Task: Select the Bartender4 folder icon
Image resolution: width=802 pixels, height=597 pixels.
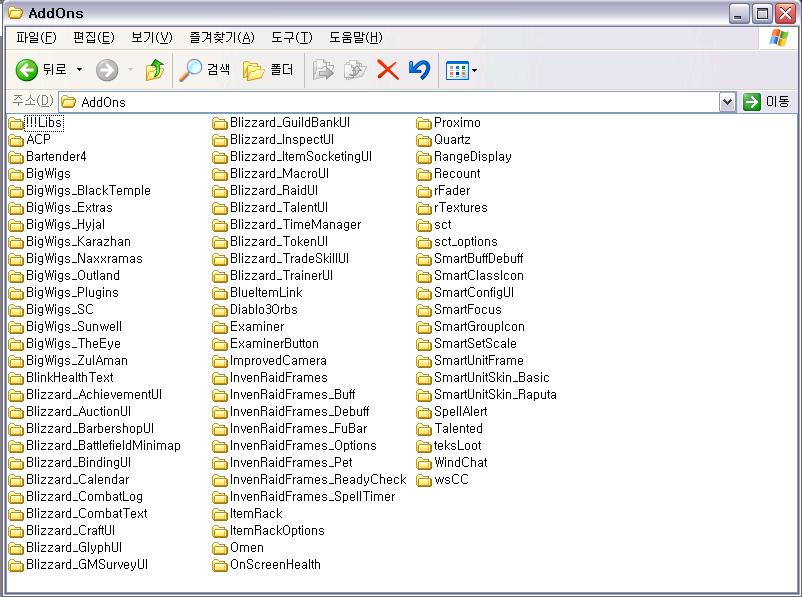Action: pyautogui.click(x=16, y=157)
